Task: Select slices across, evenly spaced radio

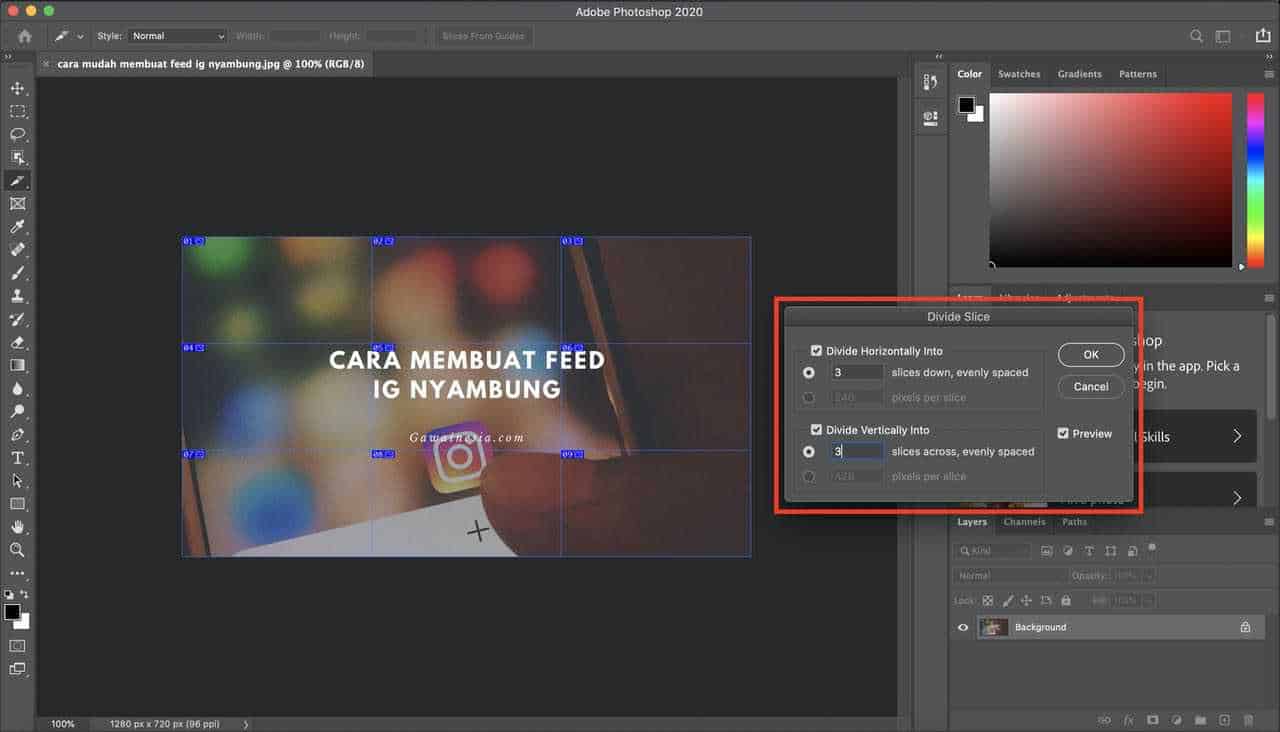Action: point(809,452)
